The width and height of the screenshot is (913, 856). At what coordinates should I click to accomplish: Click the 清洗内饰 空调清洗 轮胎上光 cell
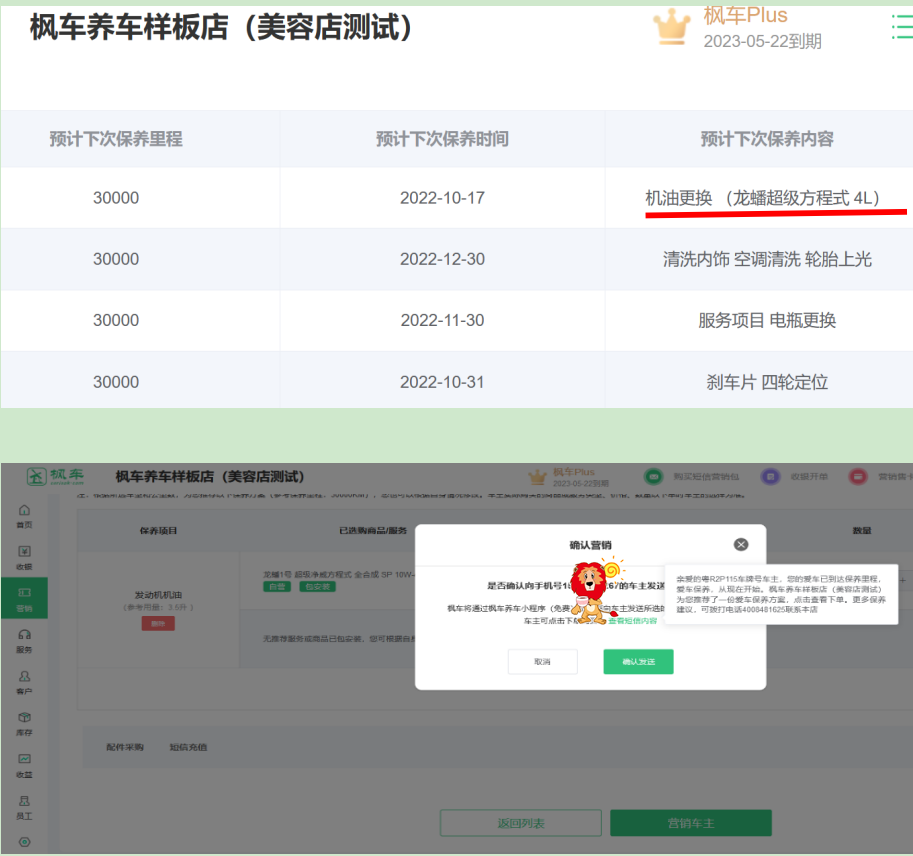point(767,259)
